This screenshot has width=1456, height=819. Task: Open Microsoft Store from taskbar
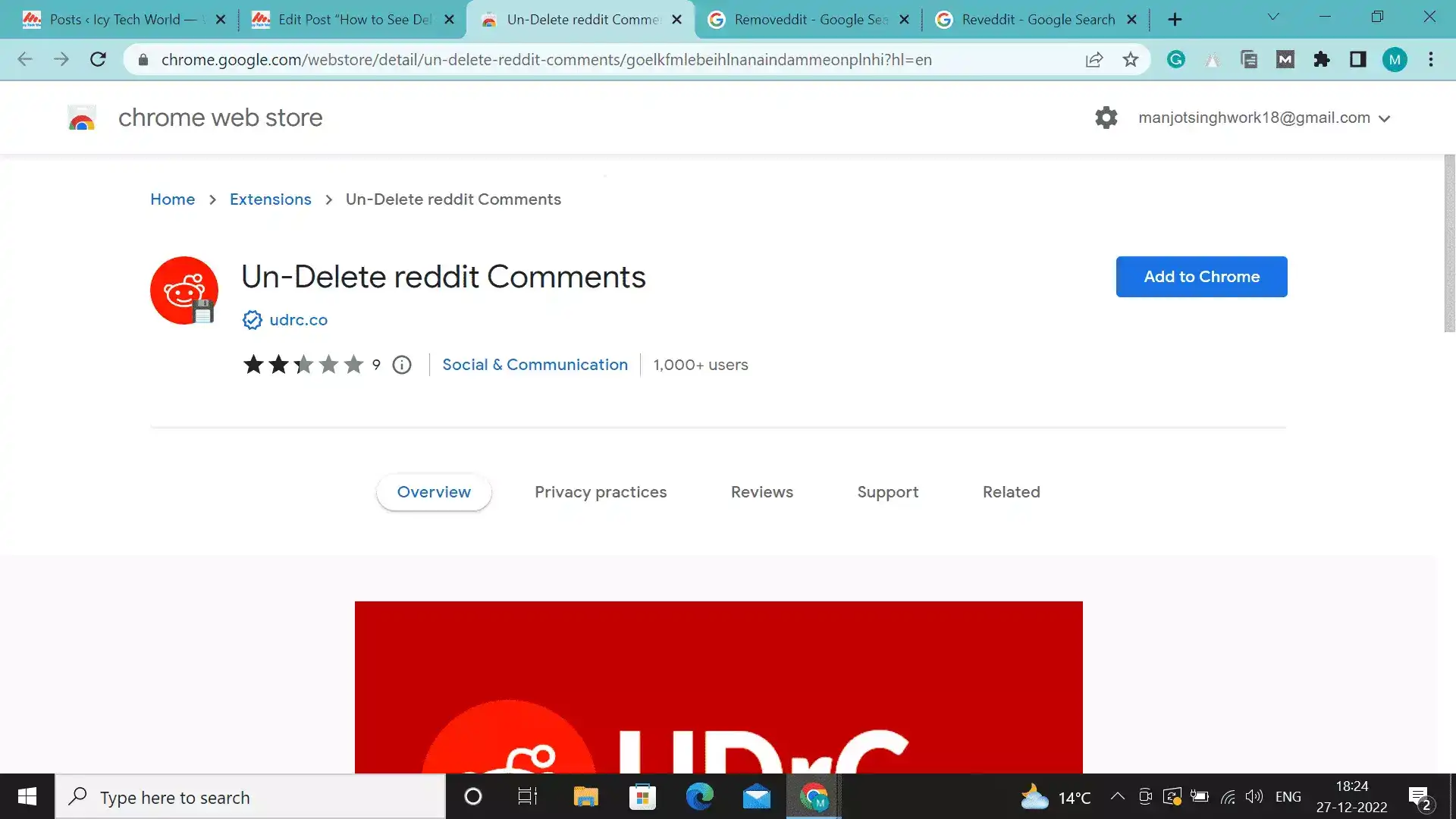point(642,797)
